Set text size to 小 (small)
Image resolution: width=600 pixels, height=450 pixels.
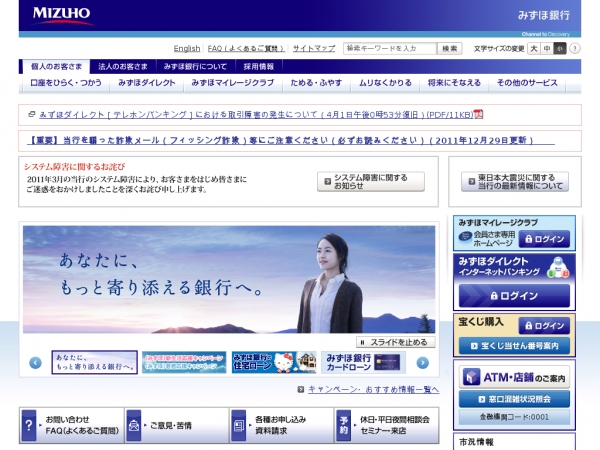click(560, 49)
